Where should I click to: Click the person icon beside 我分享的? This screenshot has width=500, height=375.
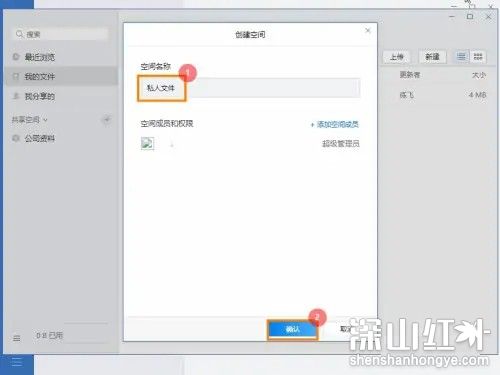coord(16,96)
